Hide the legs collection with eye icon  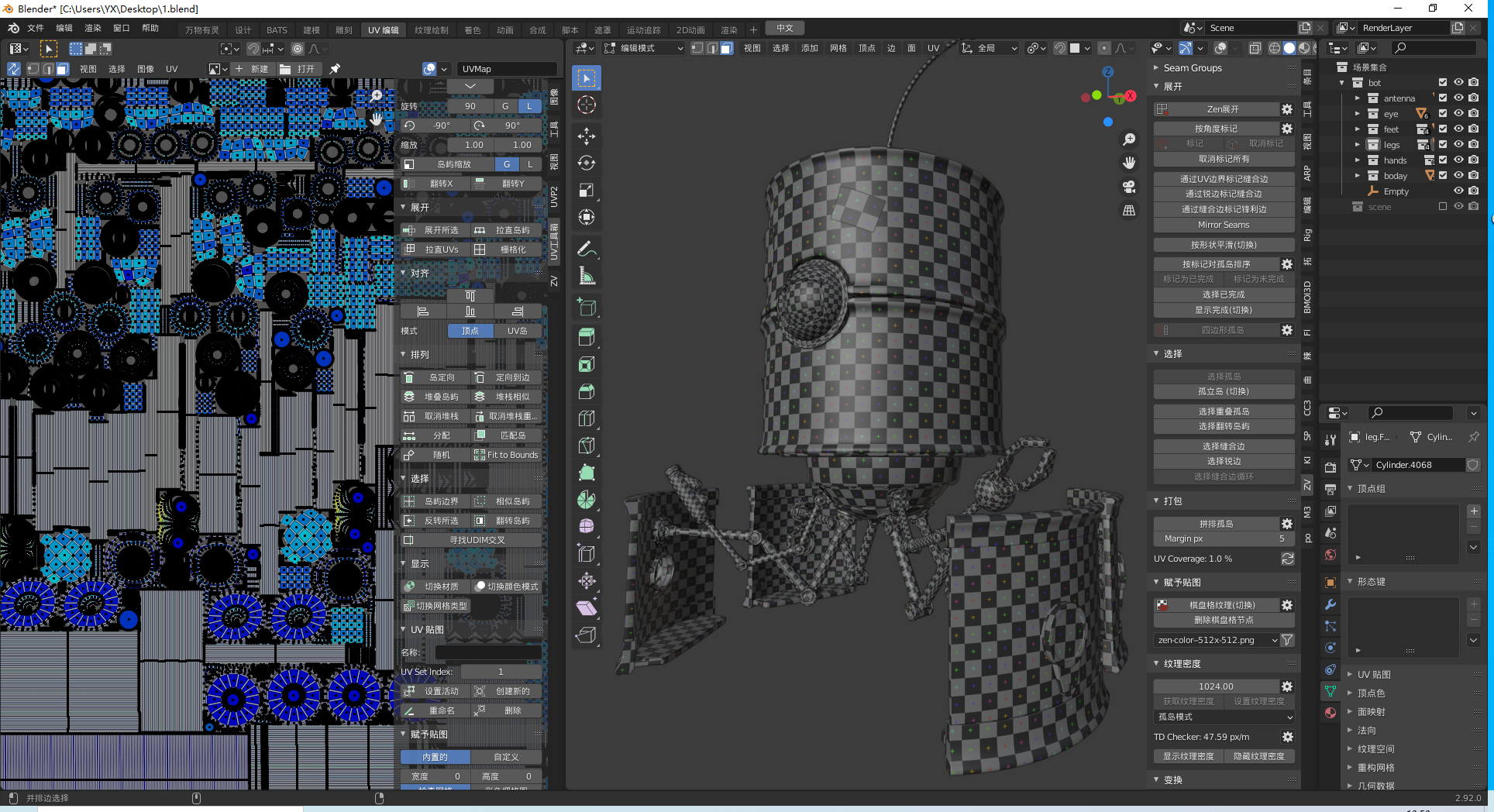tap(1458, 145)
